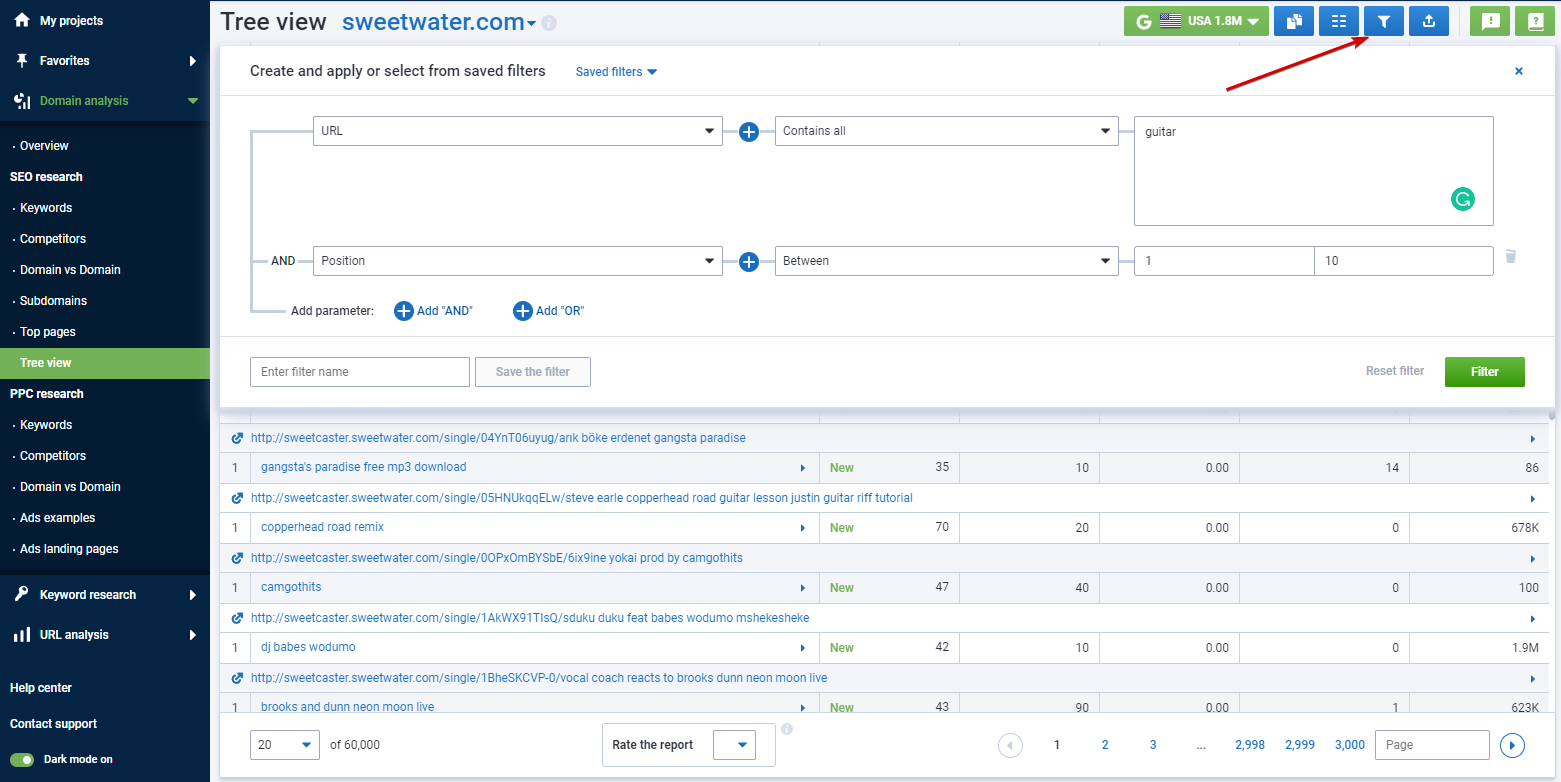Screen dimensions: 1561x782
Task: Click the URL analysis bar chart icon
Action: point(21,634)
